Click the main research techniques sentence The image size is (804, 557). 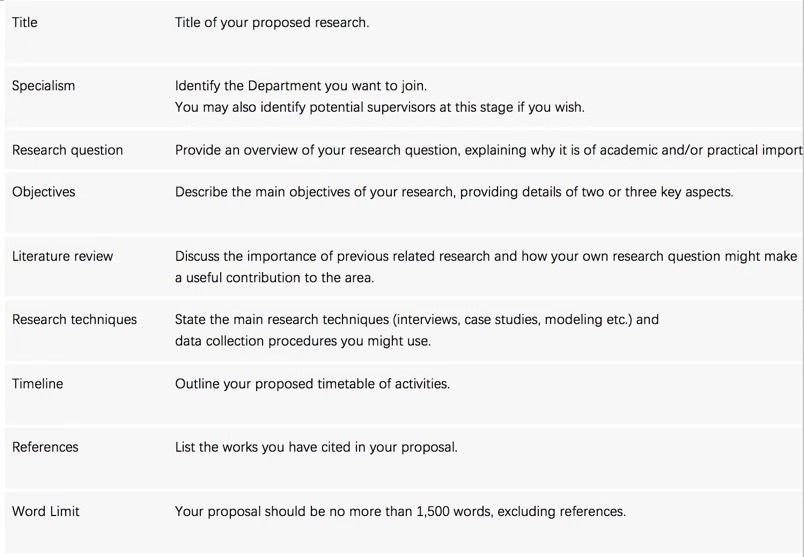(x=417, y=320)
